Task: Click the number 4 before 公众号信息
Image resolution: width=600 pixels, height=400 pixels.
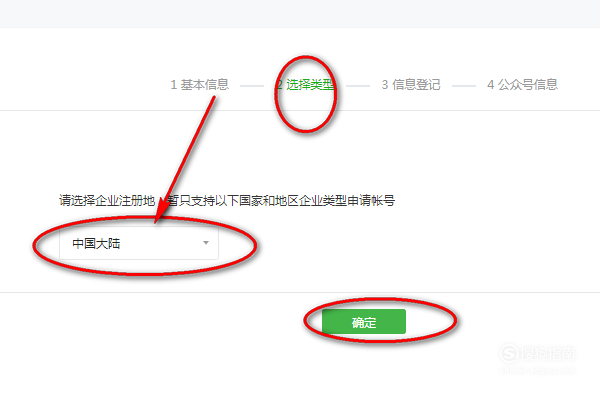Action: point(491,85)
